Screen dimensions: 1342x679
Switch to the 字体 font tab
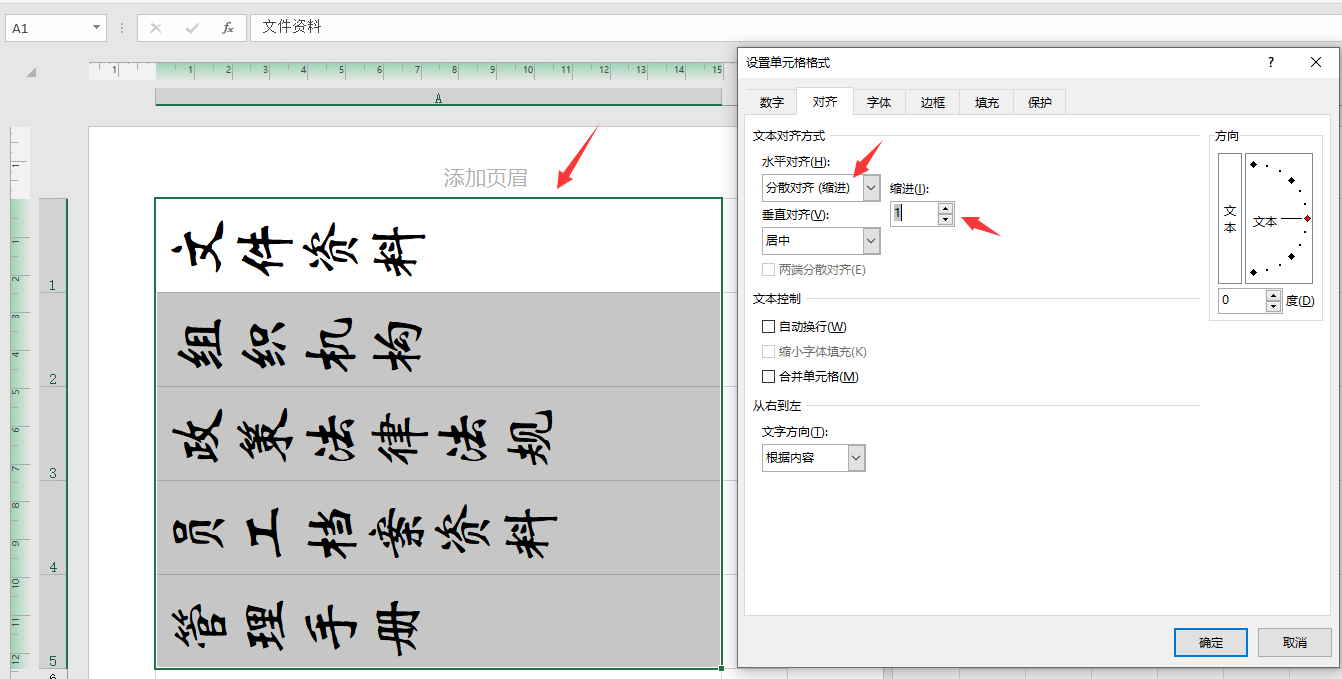click(879, 102)
